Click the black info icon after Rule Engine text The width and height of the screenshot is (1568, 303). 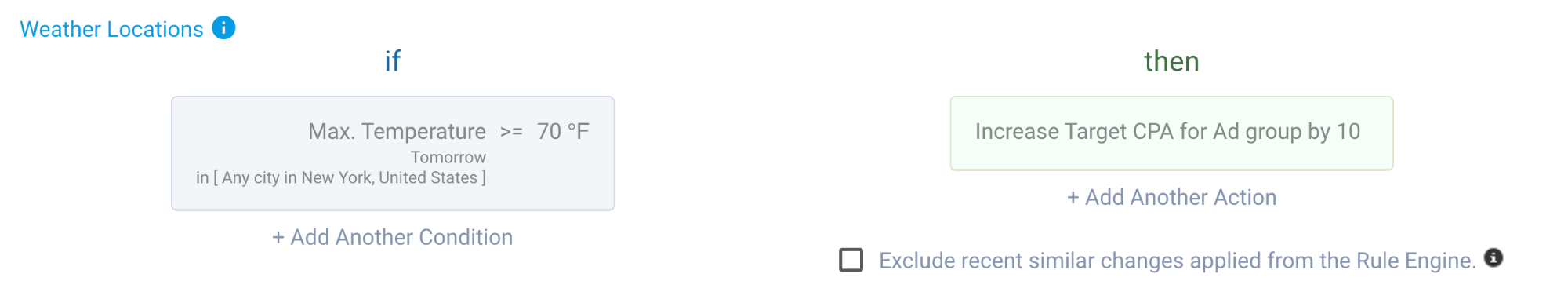click(x=1494, y=257)
